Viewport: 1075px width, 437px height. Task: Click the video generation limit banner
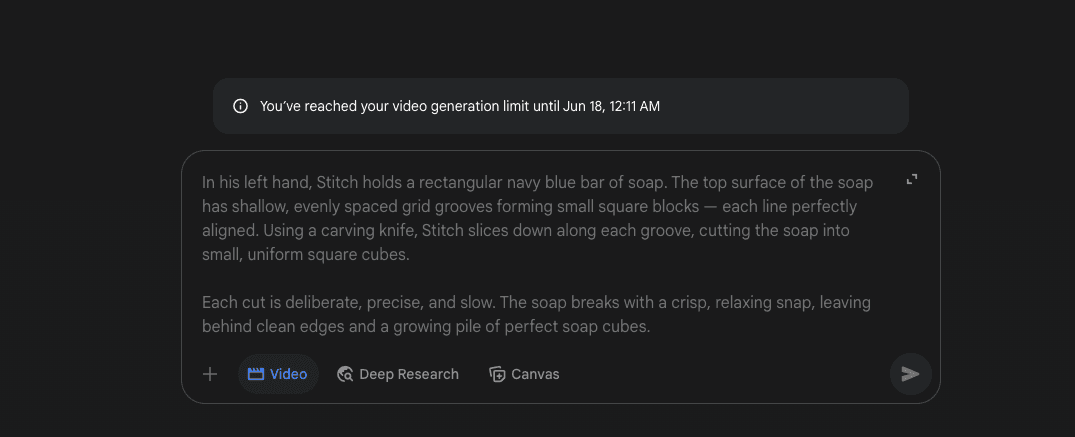pos(561,106)
